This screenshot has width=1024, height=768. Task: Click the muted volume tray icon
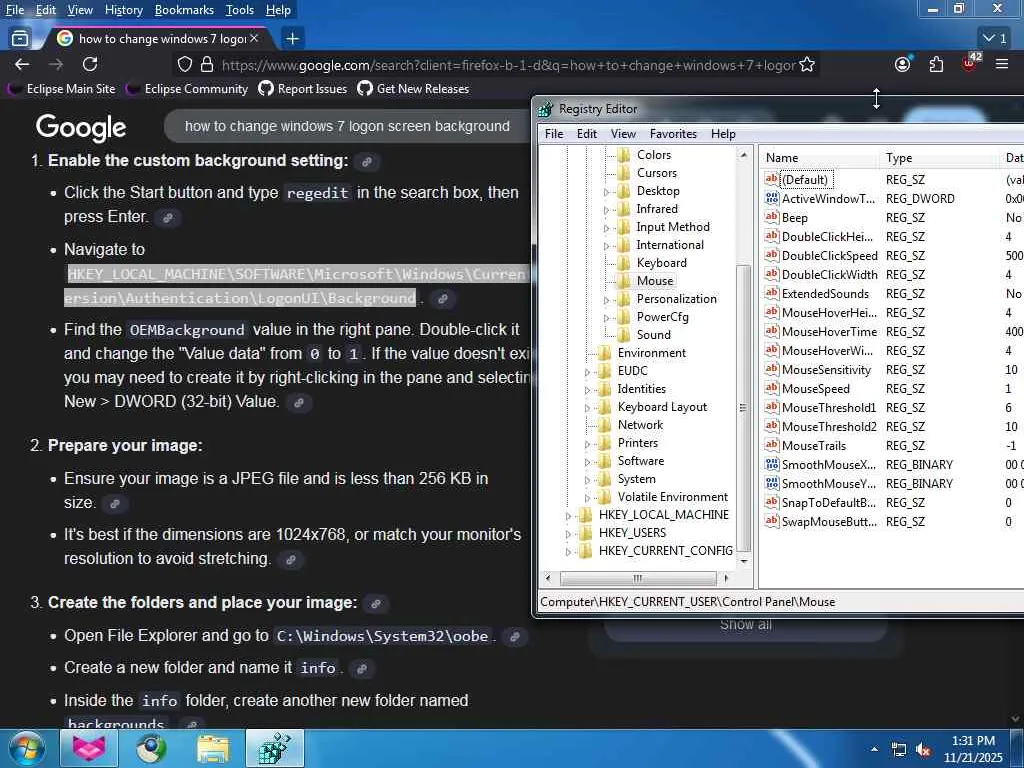[923, 749]
